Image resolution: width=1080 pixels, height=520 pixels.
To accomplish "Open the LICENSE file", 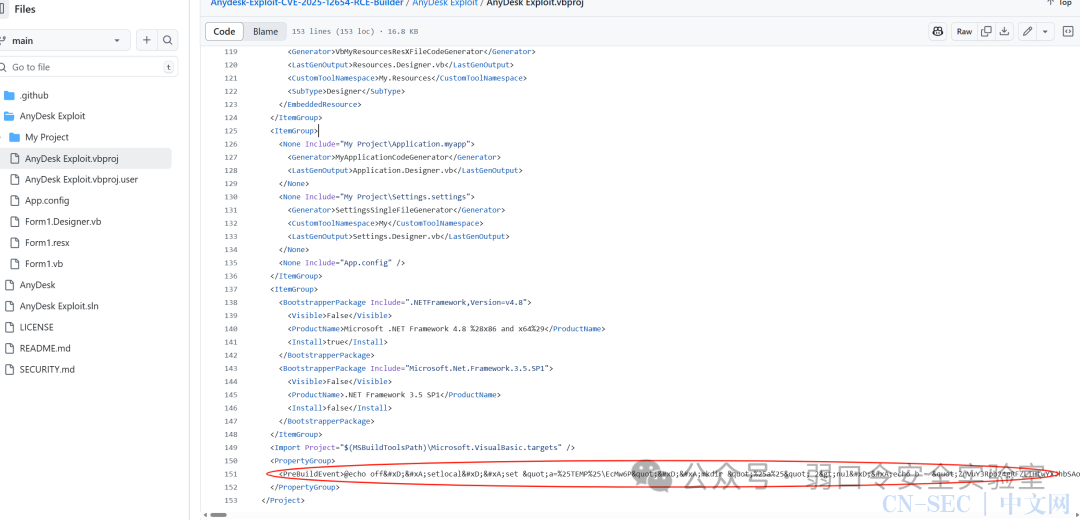I will (x=37, y=327).
